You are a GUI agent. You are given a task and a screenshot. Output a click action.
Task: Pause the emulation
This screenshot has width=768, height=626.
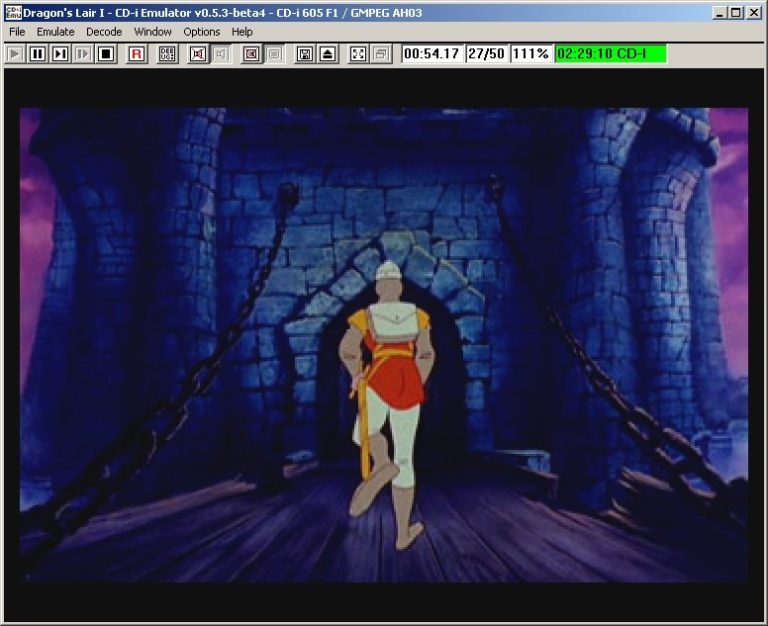pyautogui.click(x=37, y=54)
